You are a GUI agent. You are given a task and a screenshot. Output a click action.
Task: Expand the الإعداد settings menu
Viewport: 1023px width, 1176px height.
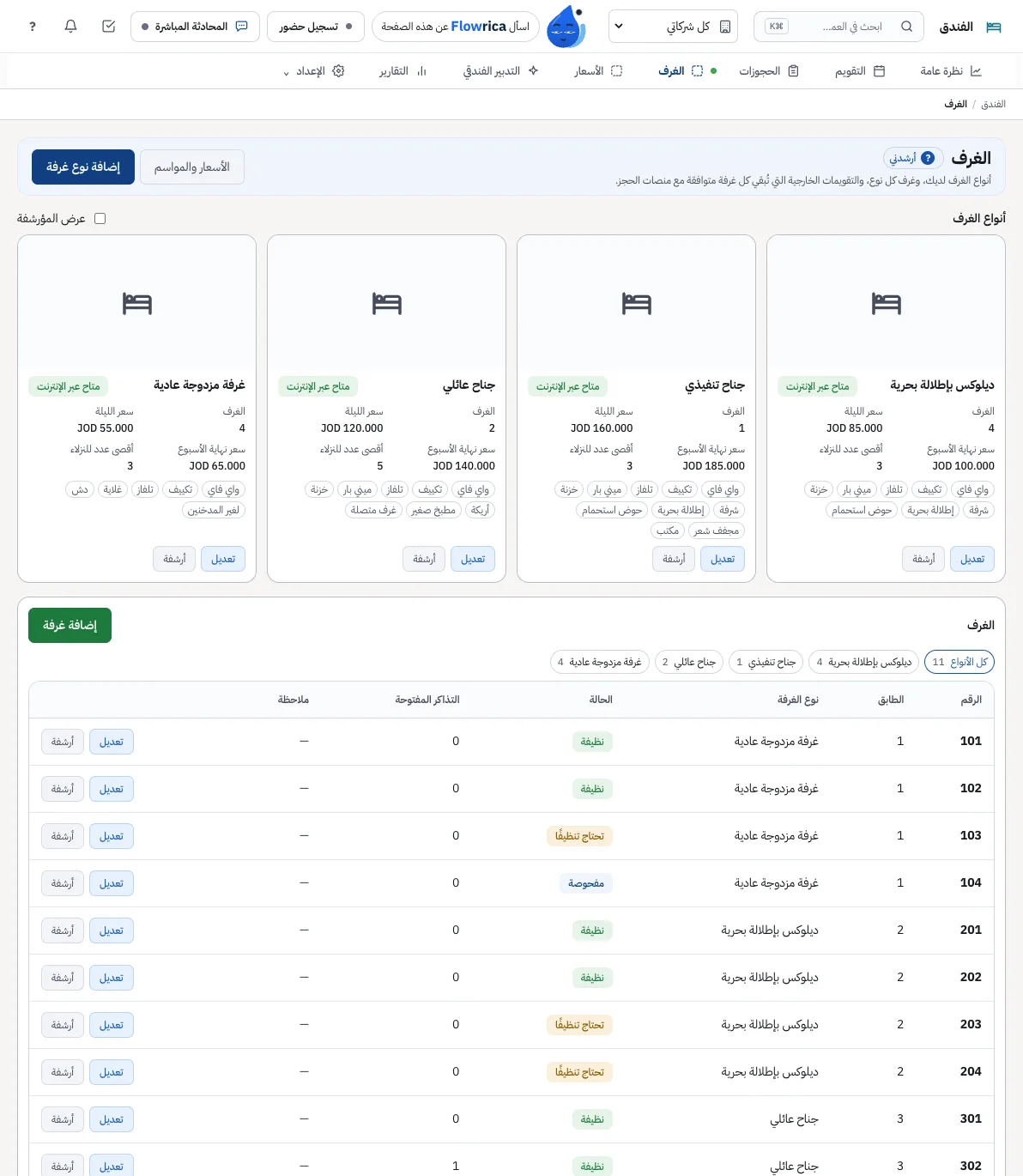[x=313, y=71]
